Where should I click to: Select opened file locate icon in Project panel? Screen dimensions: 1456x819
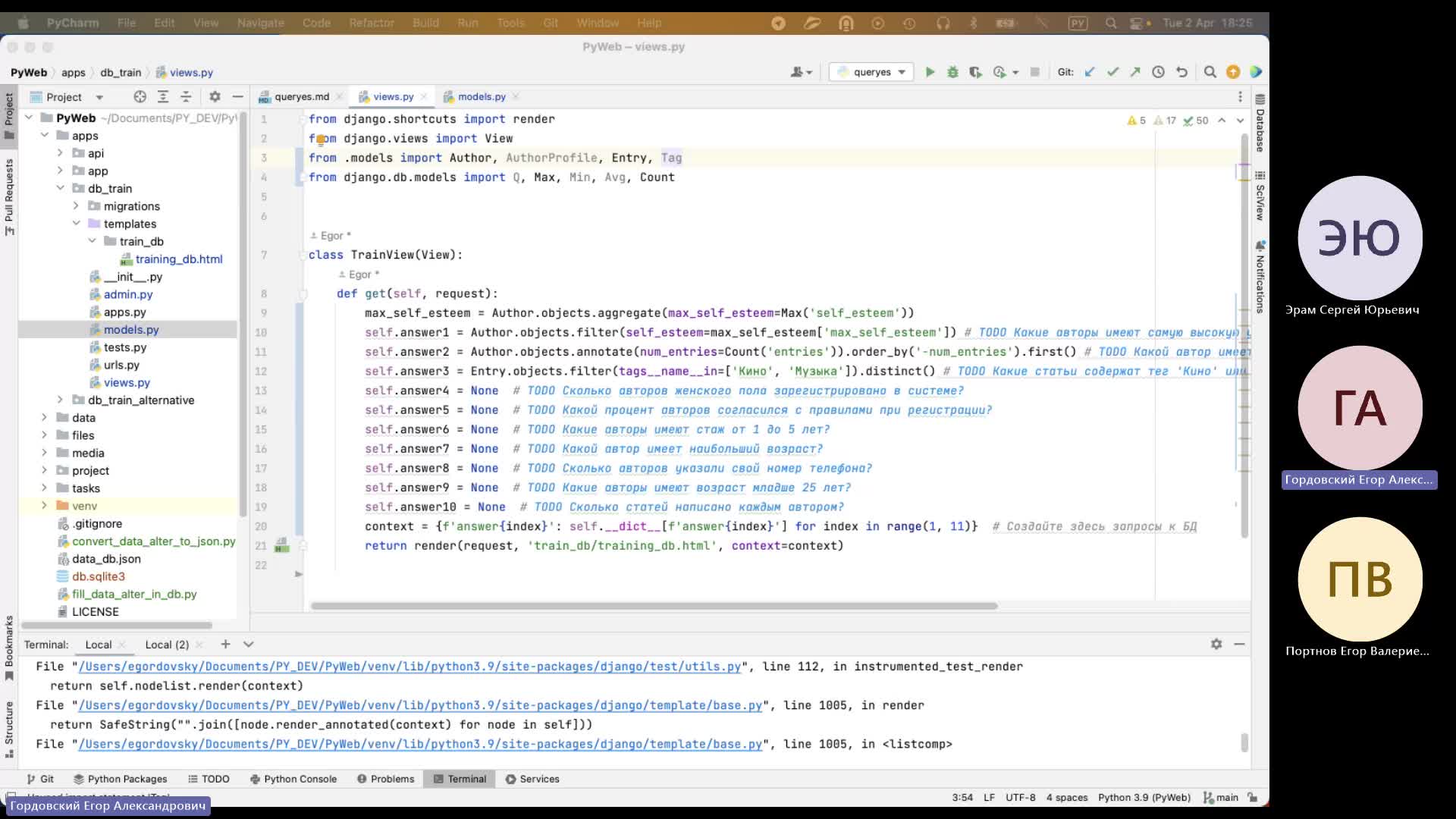click(140, 96)
